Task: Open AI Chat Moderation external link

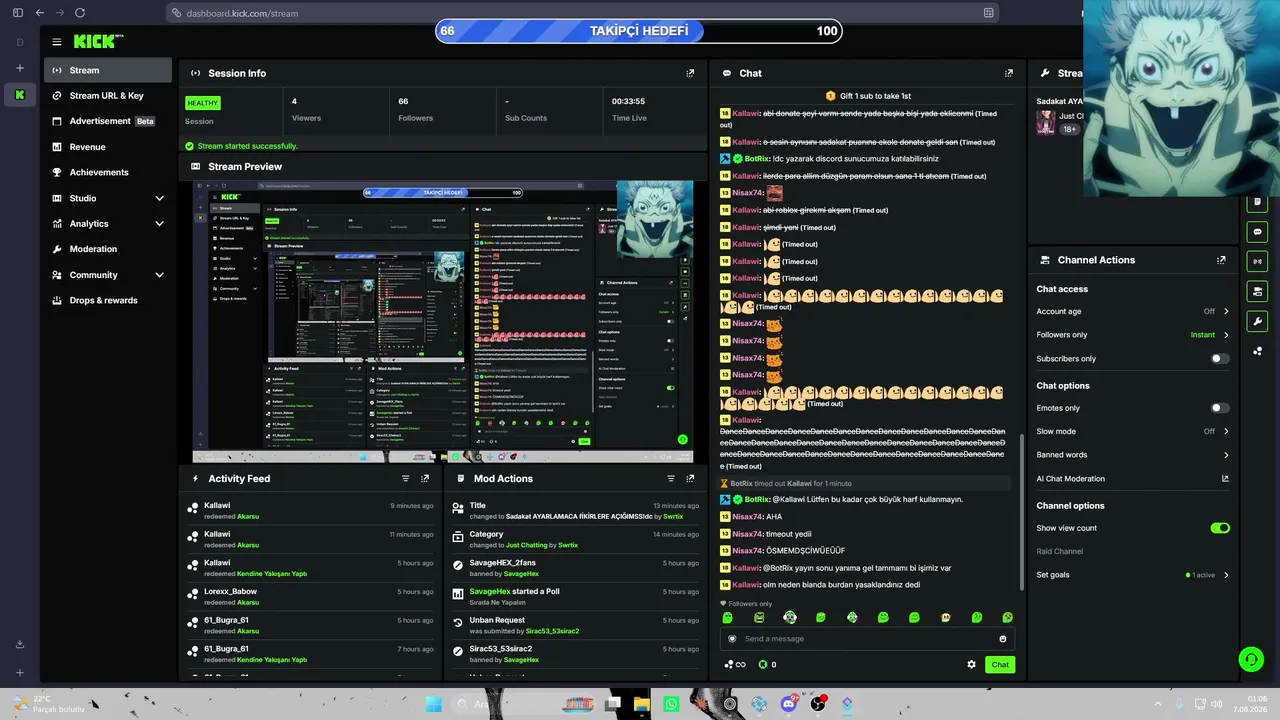Action: [1225, 479]
